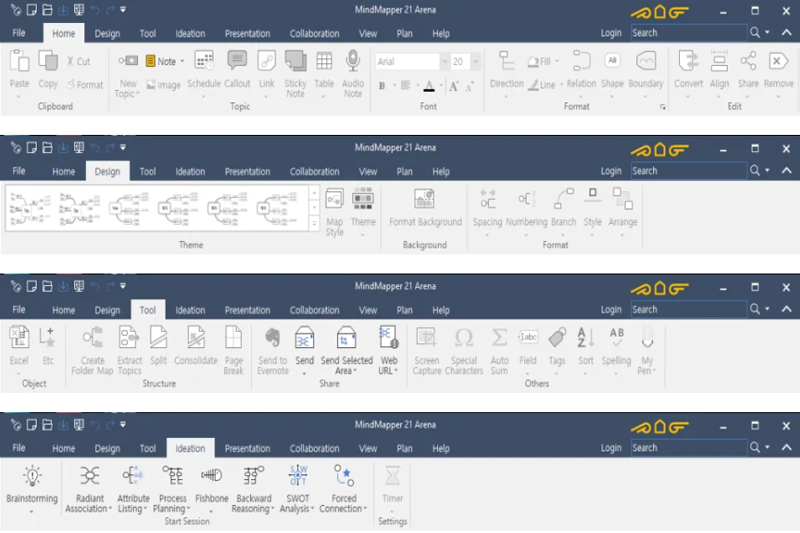Expand the Theme gallery more arrow
800x533 pixels.
coord(314,223)
